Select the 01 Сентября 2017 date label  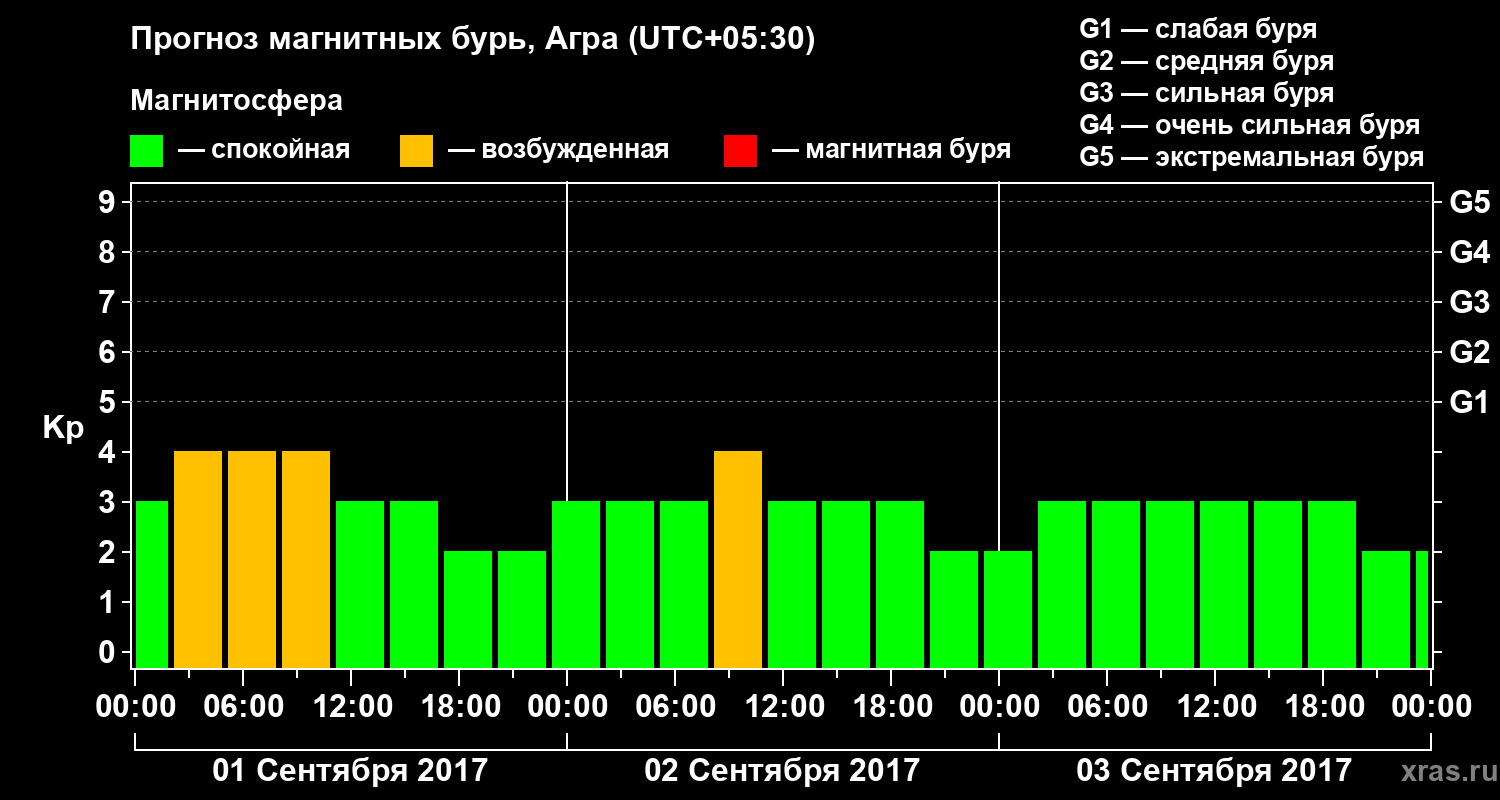pyautogui.click(x=350, y=771)
